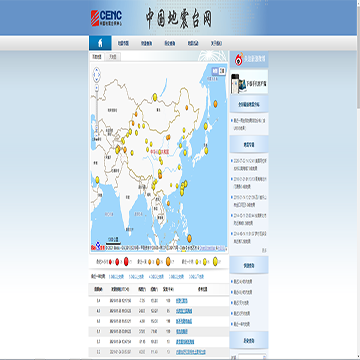Click the yellow earthquake marker on Honshu, Japan
Screen dimensions: 360x360
point(206,150)
